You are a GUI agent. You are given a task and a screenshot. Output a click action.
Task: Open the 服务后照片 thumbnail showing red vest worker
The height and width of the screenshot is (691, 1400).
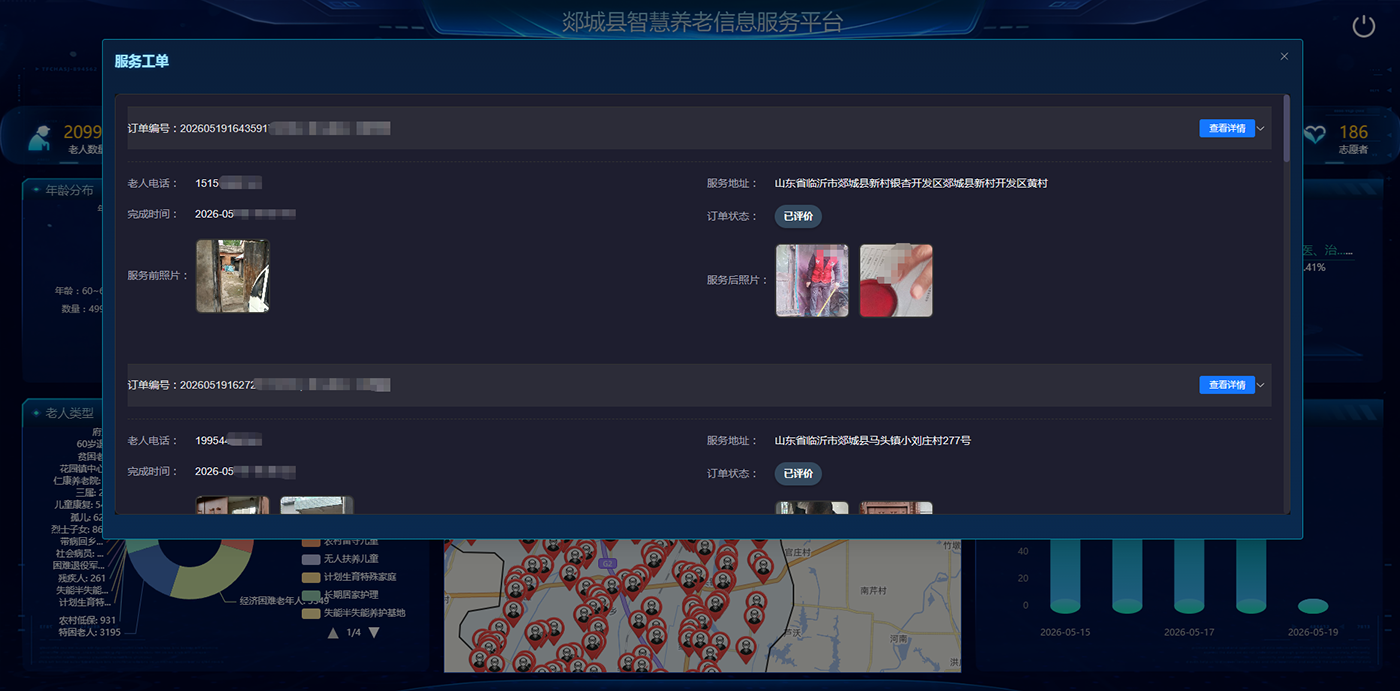click(x=812, y=280)
